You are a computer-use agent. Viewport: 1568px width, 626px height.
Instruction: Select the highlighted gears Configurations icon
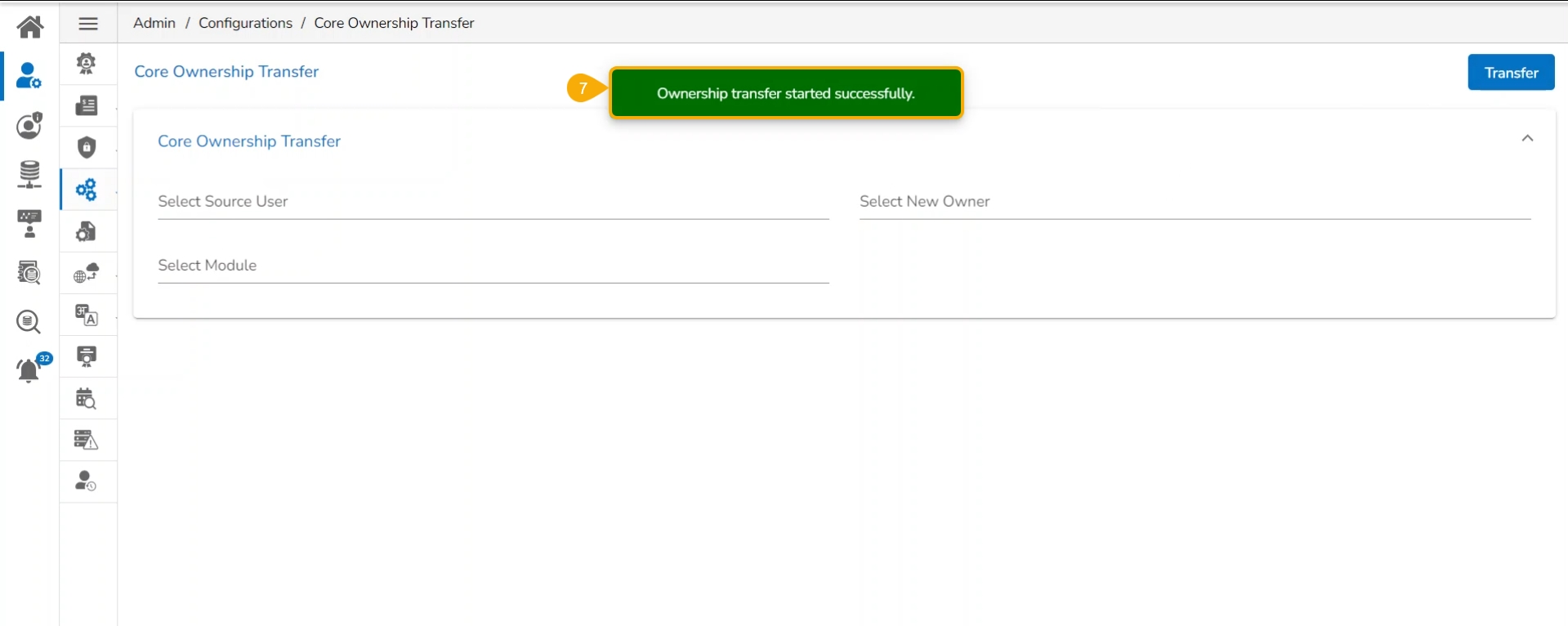coord(87,190)
